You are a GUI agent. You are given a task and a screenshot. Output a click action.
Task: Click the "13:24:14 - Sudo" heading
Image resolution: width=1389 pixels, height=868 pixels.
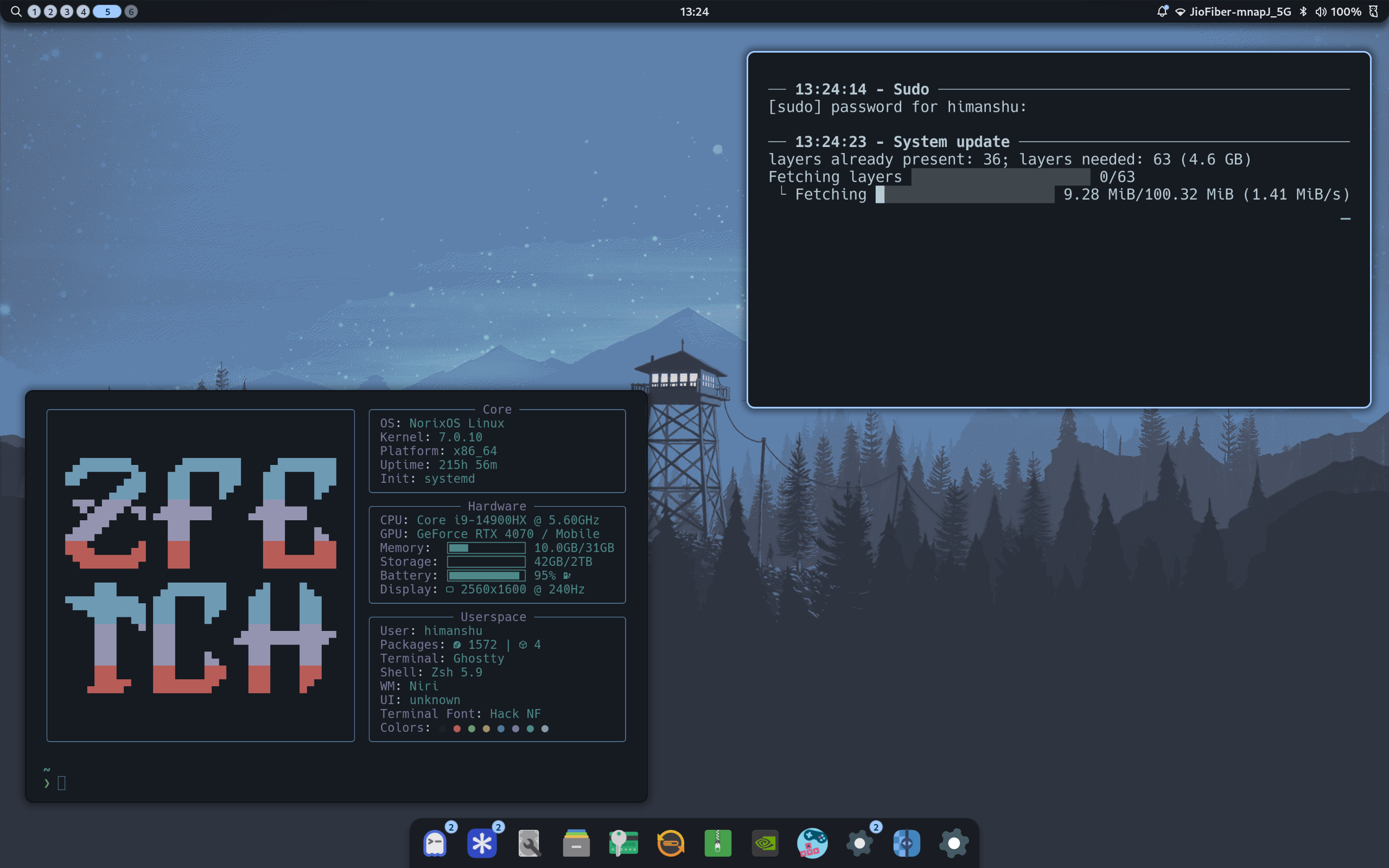tap(862, 90)
